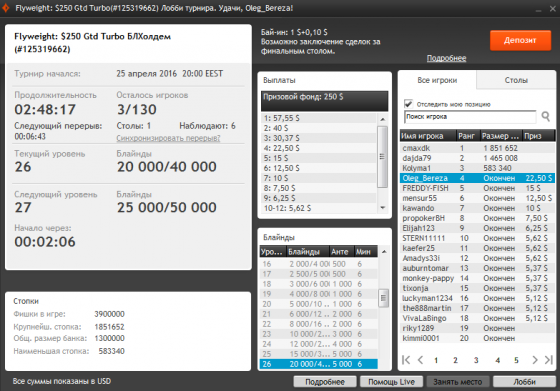560x391 pixels.
Task: Click the Поиск игрока search field
Action: (470, 117)
